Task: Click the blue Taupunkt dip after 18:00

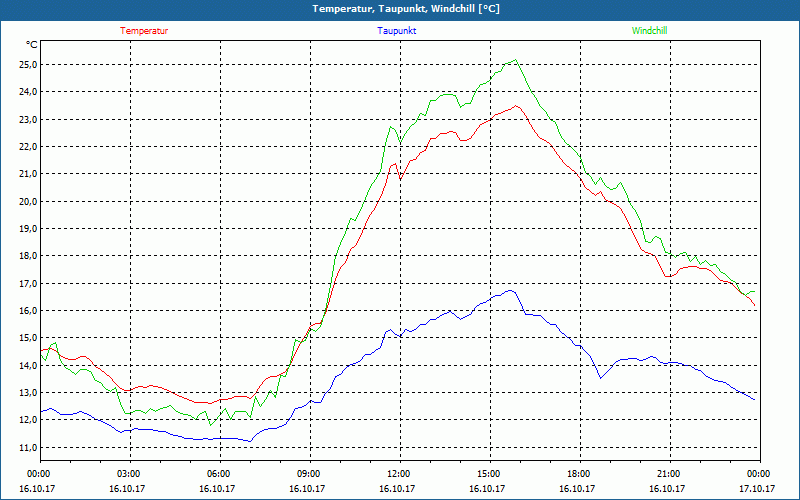Action: (601, 378)
